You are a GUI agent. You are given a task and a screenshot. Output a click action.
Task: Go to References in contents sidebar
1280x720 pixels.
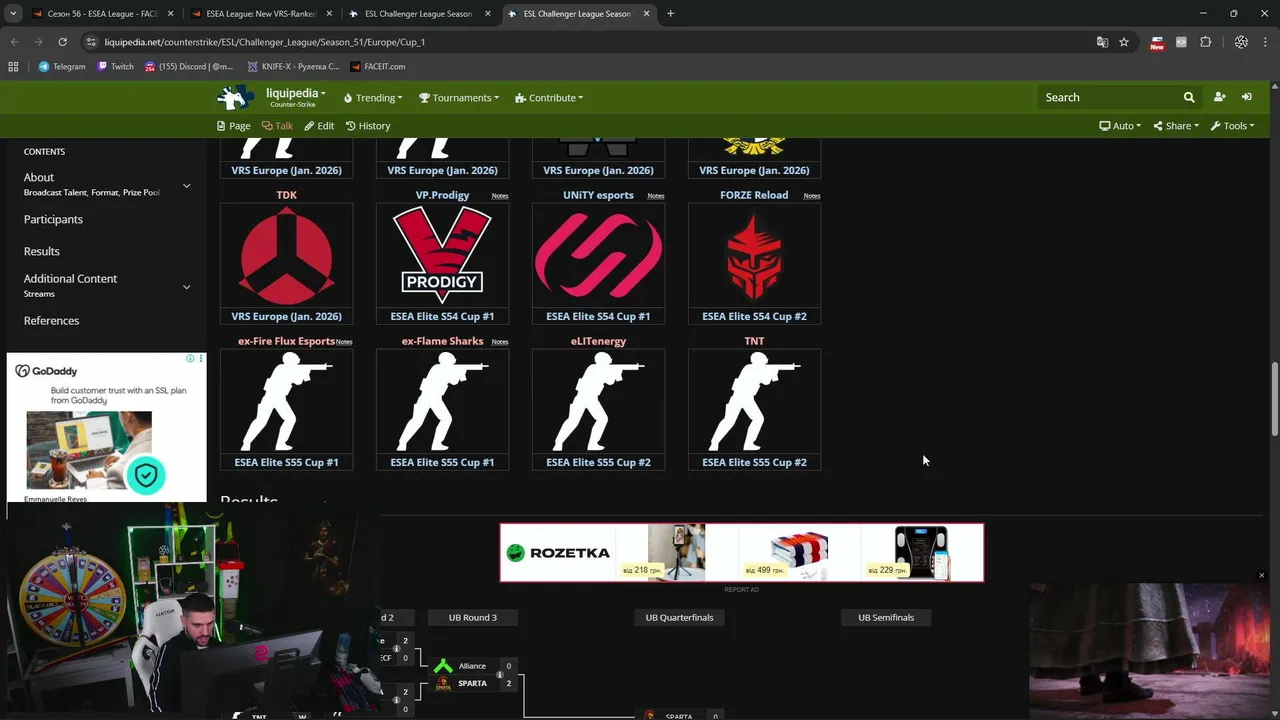point(51,320)
